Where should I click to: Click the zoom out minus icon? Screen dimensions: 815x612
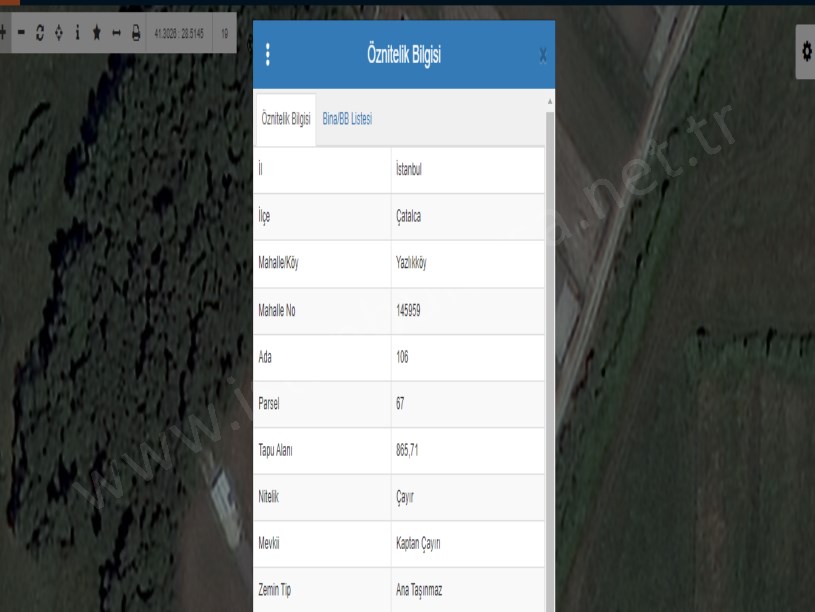point(21,33)
